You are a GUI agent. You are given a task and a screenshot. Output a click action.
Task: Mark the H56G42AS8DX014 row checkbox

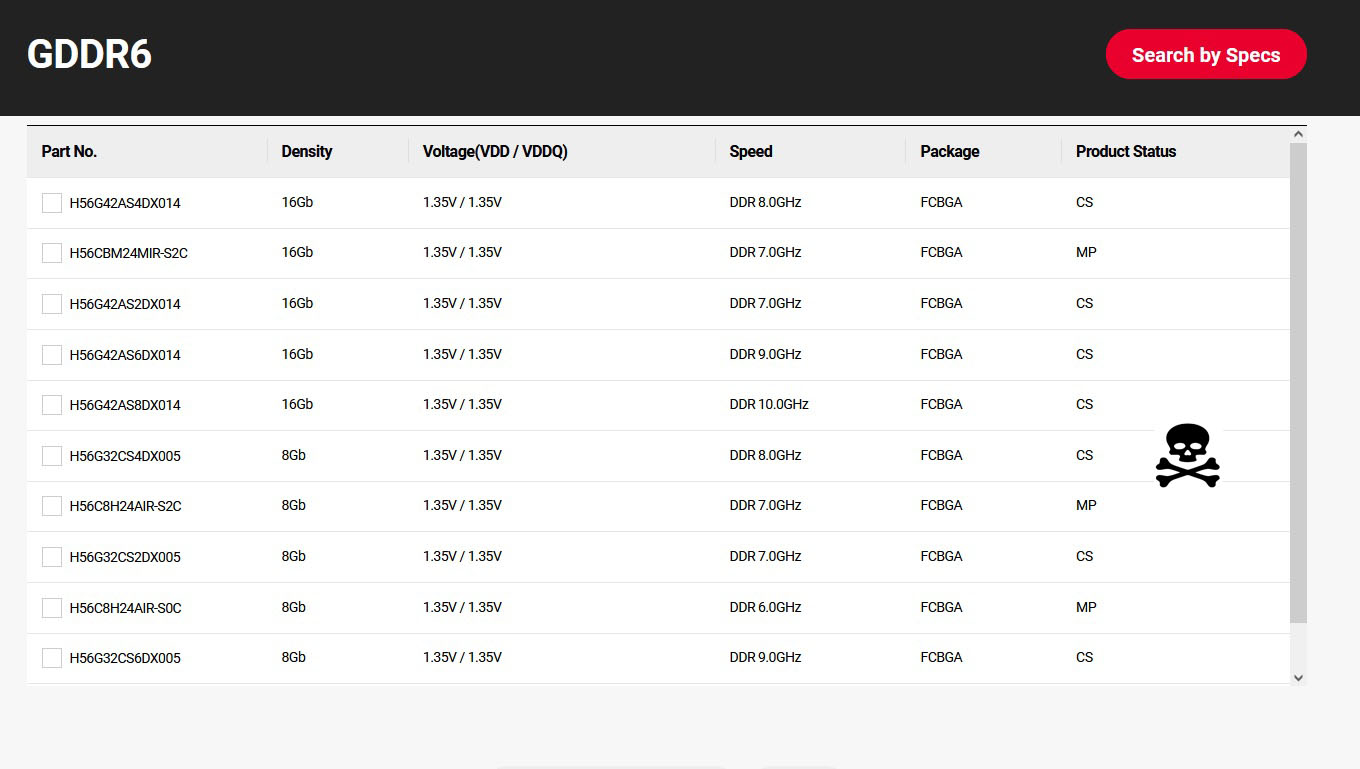click(x=52, y=405)
